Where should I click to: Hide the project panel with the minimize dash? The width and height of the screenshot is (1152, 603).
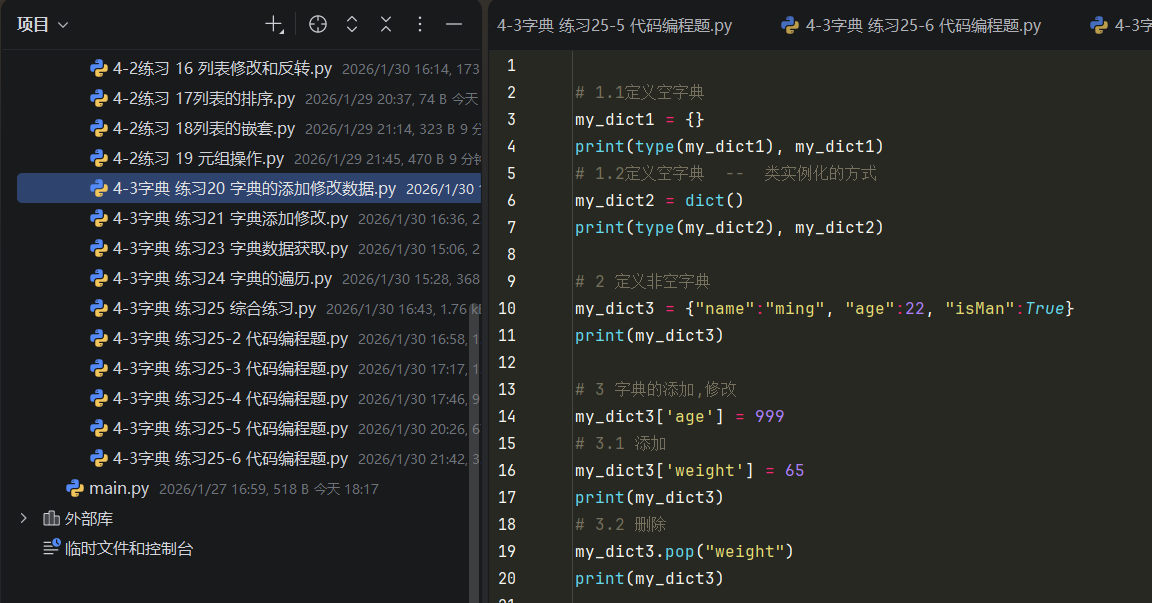click(454, 24)
